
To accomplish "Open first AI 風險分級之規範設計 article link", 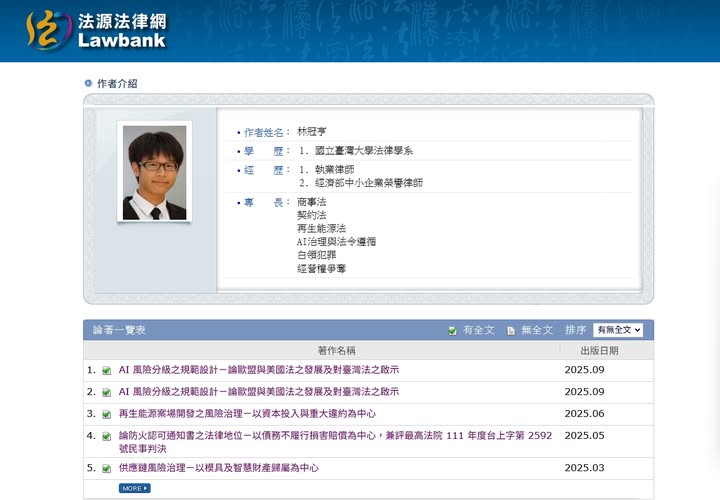I will coord(258,370).
